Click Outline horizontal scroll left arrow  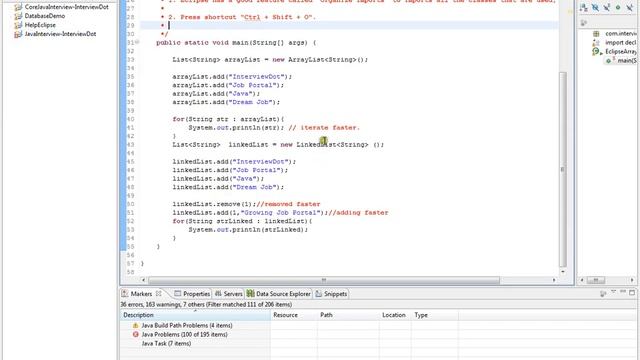pyautogui.click(x=582, y=280)
